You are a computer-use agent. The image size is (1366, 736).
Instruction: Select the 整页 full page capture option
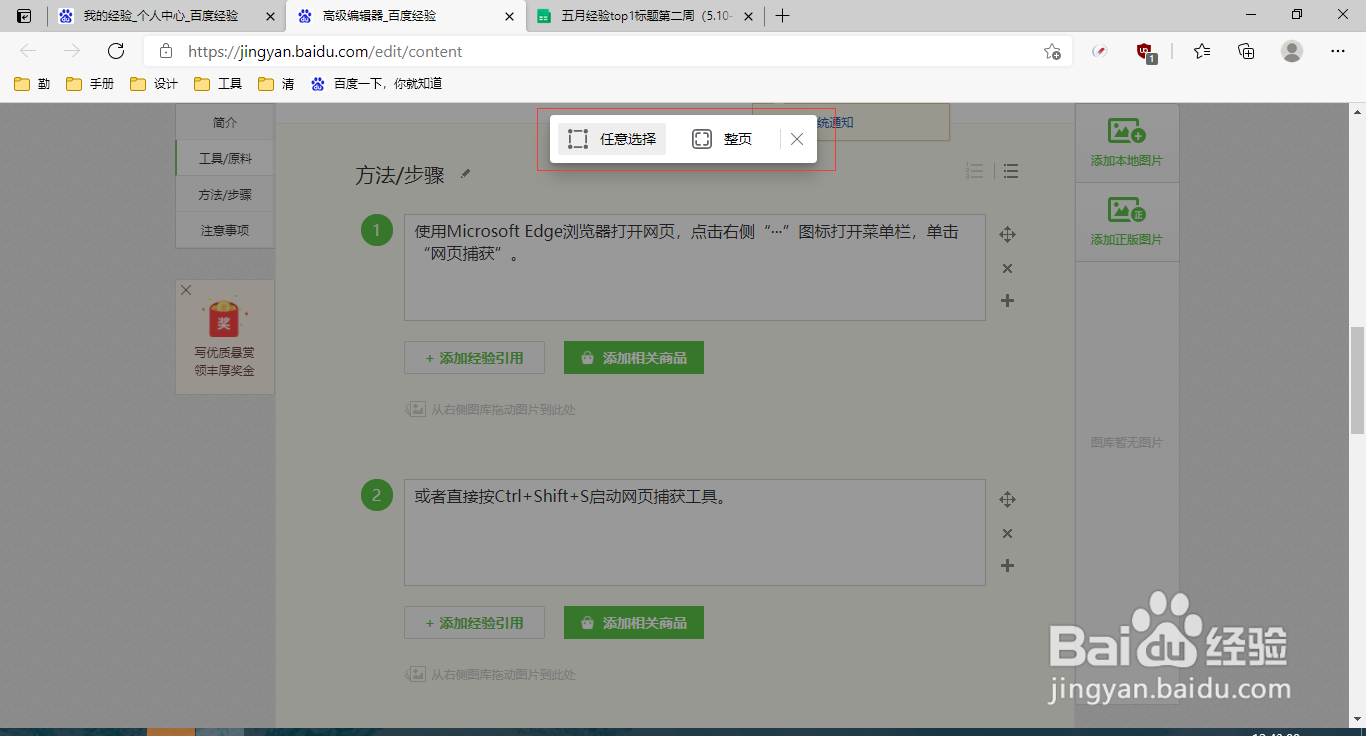(723, 139)
